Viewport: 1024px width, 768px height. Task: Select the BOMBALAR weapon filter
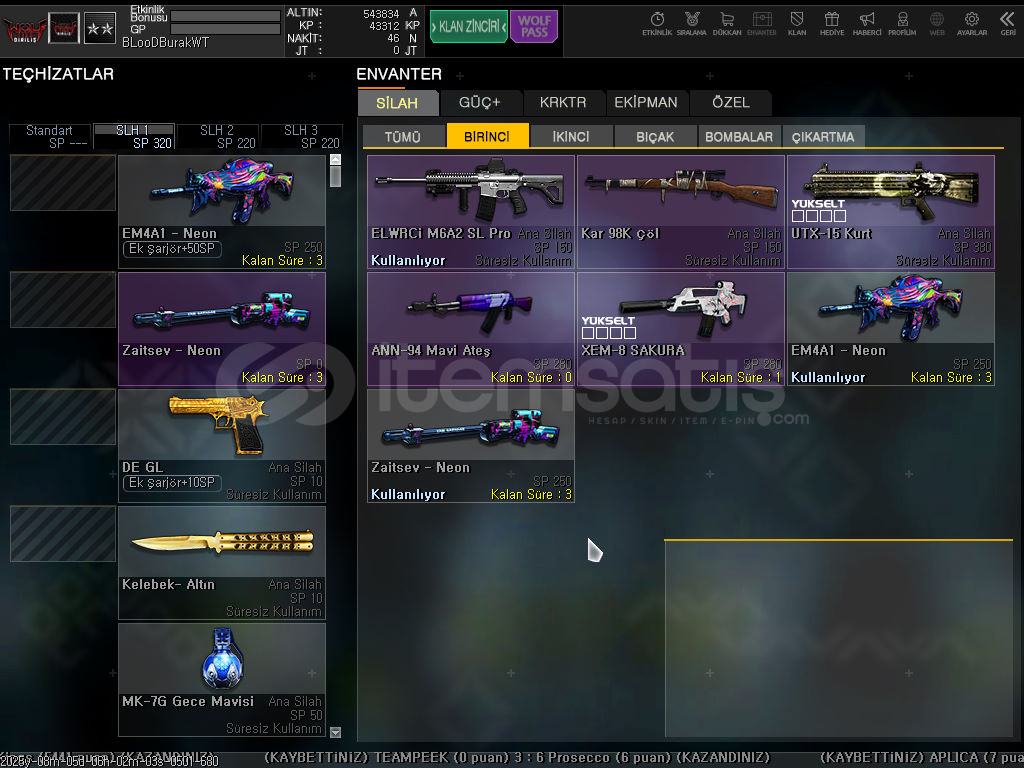[739, 136]
